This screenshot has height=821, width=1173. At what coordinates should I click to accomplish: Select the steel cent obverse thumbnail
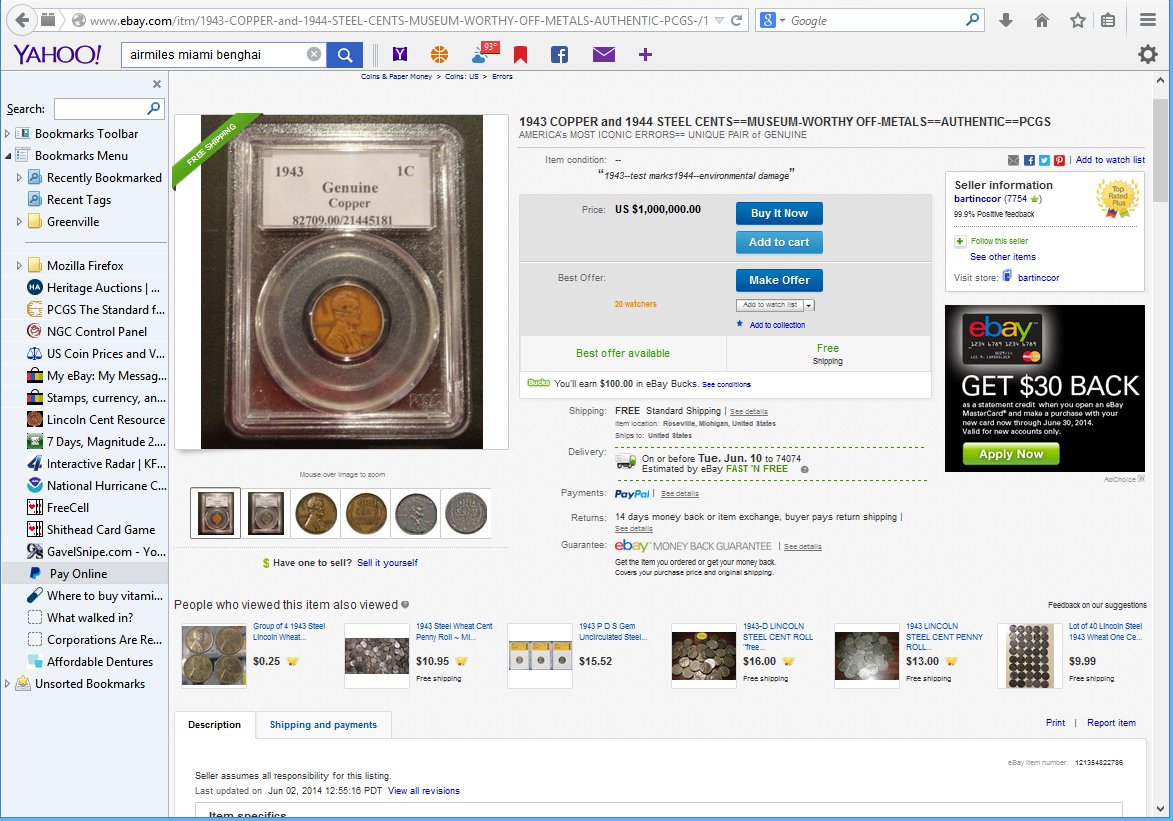[x=416, y=513]
